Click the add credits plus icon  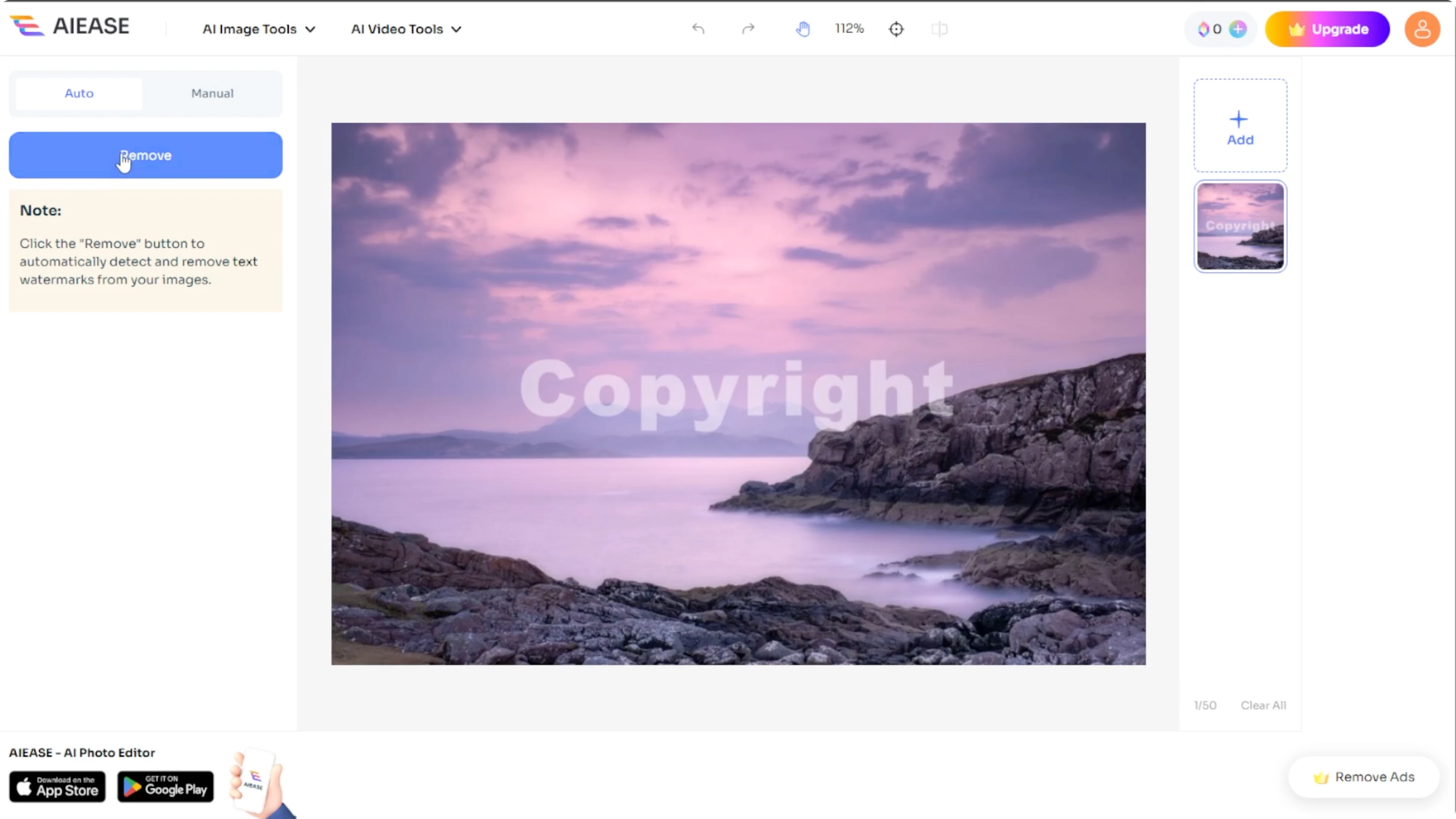1238,29
